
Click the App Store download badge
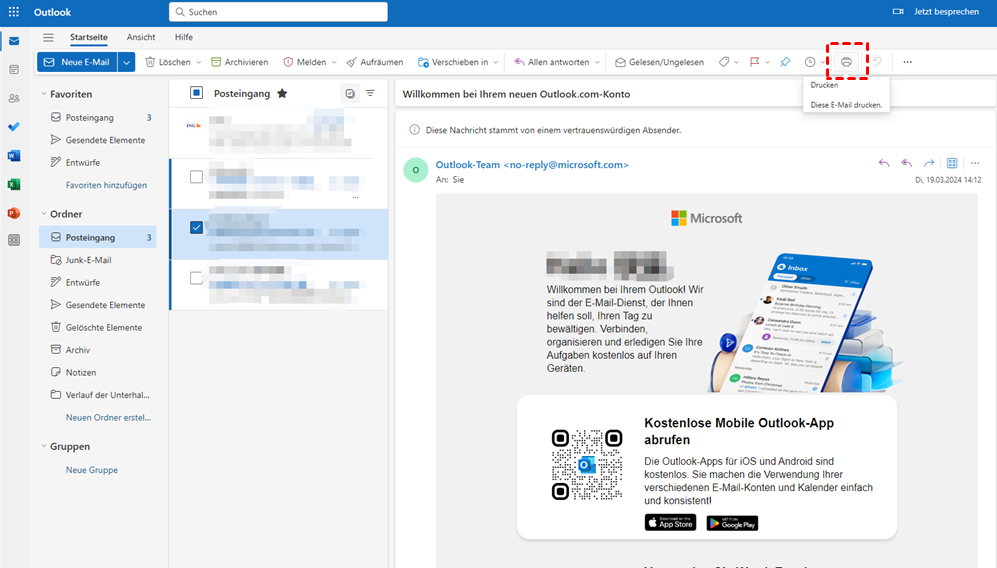coord(670,523)
